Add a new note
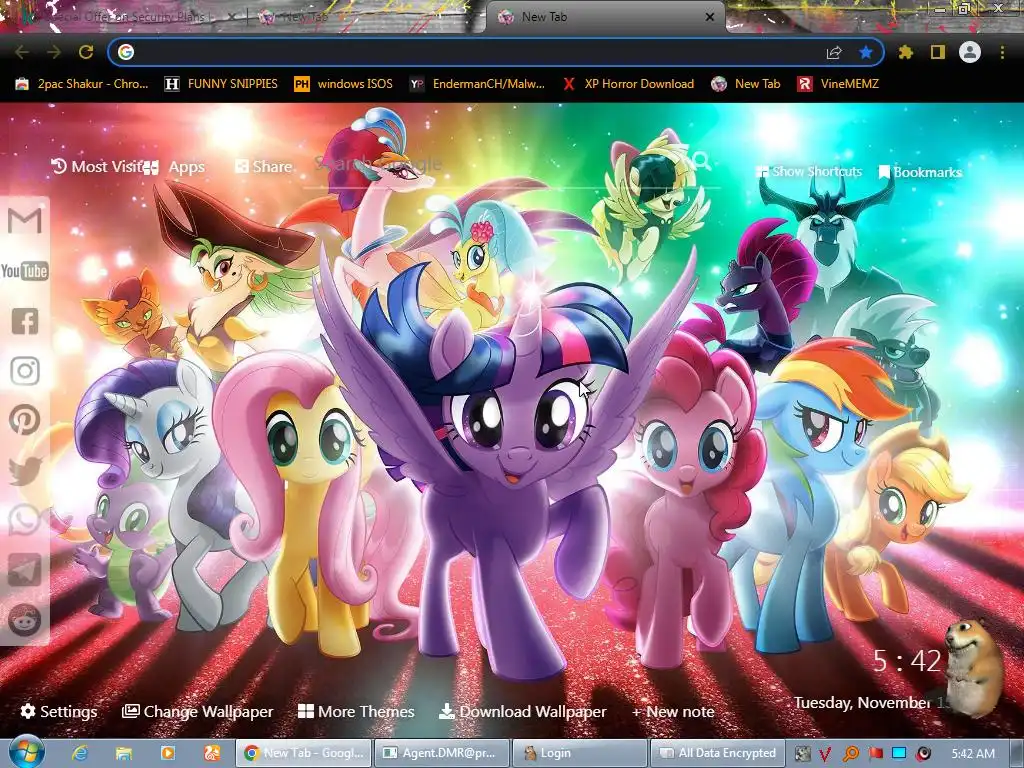Image resolution: width=1024 pixels, height=768 pixels. [673, 711]
